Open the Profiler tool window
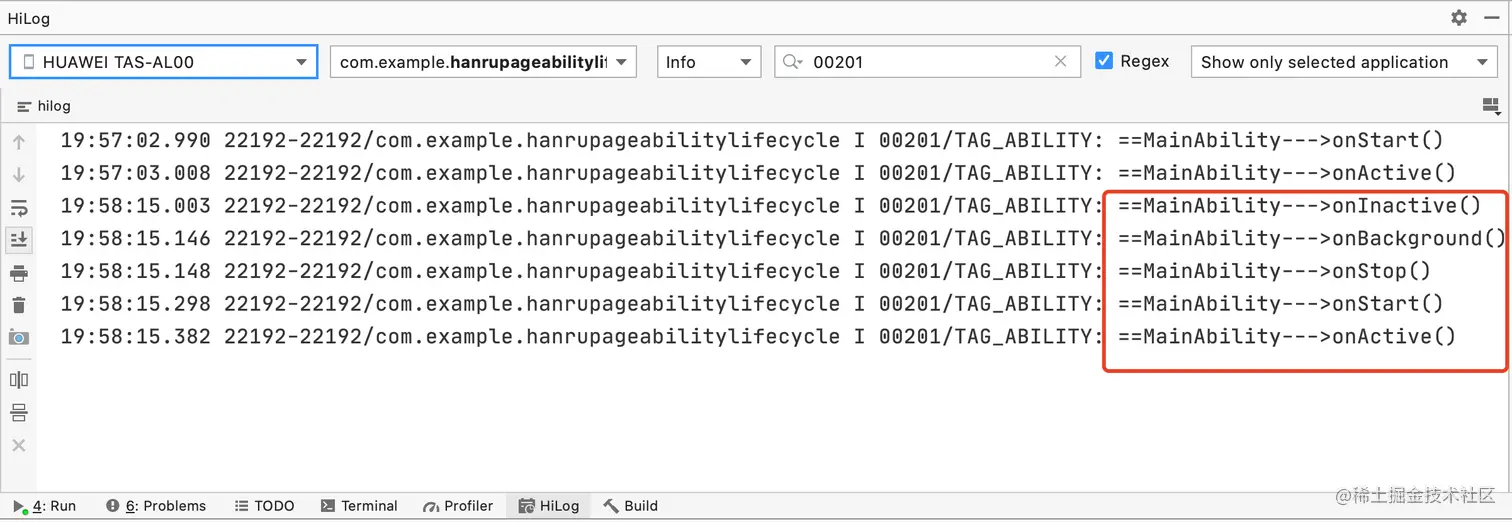 [x=458, y=506]
